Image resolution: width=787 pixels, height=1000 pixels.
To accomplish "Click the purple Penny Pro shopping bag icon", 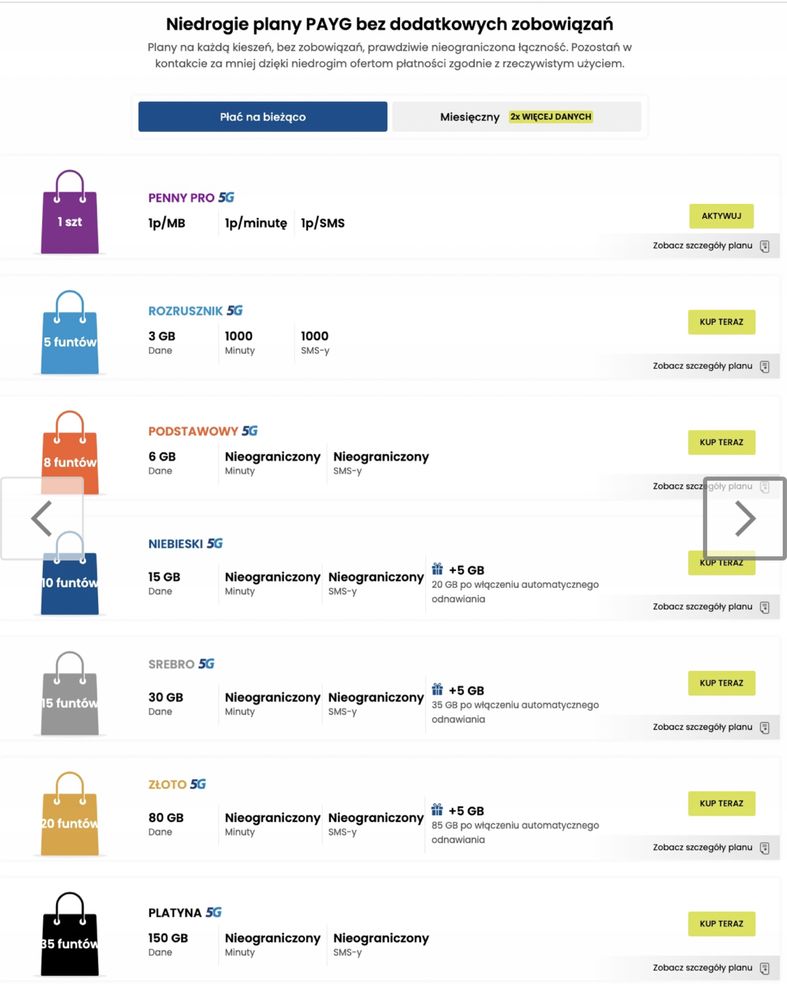I will coord(70,212).
